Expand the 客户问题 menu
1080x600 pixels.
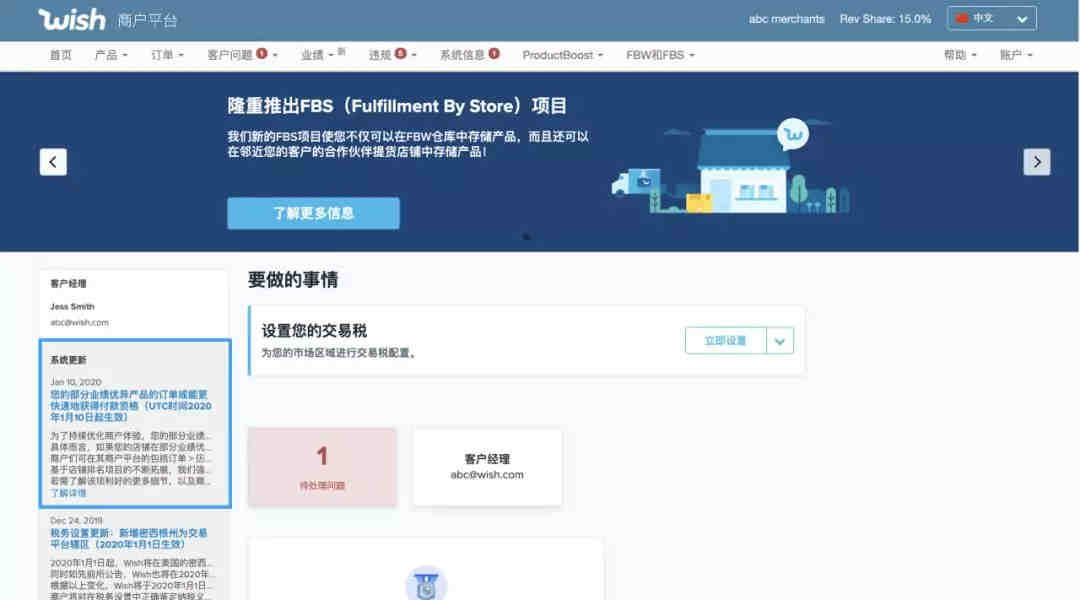click(242, 55)
